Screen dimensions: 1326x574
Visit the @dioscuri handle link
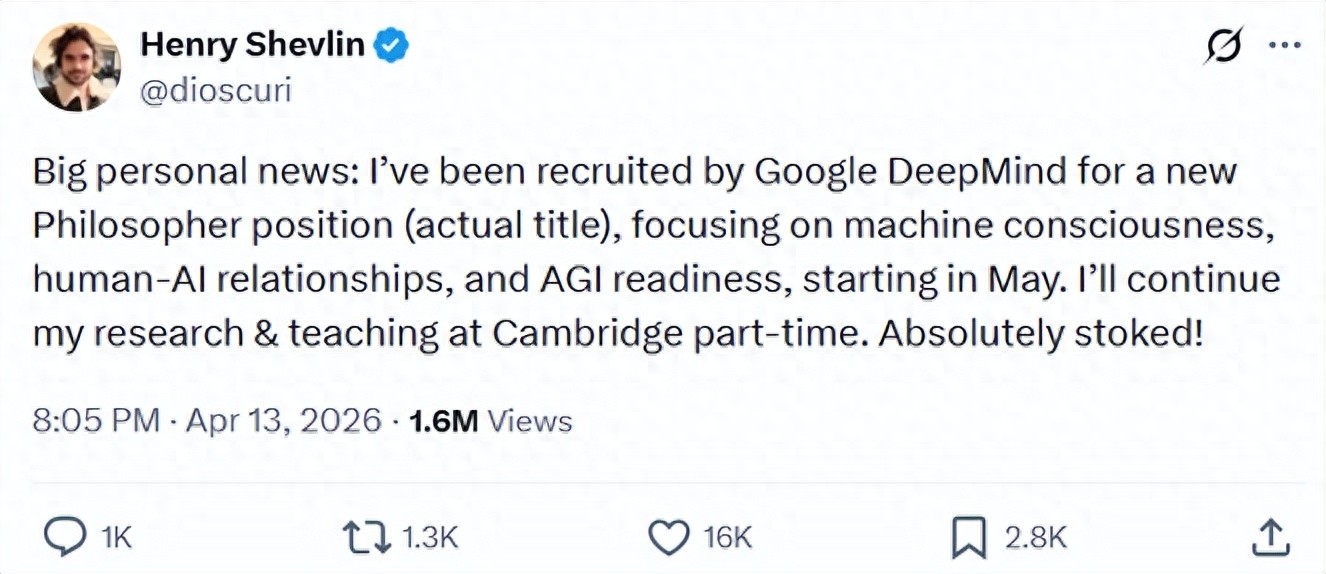click(x=215, y=90)
